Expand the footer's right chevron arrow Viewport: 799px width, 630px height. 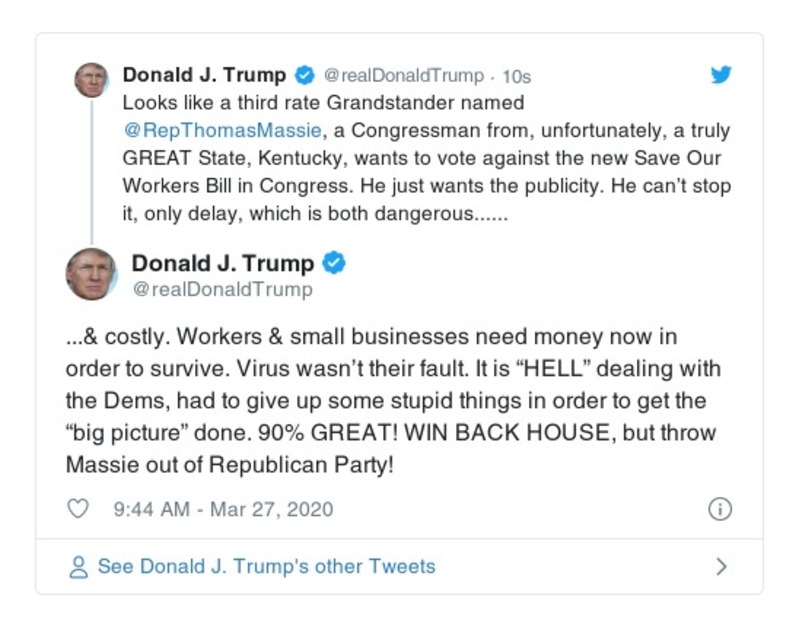click(721, 567)
